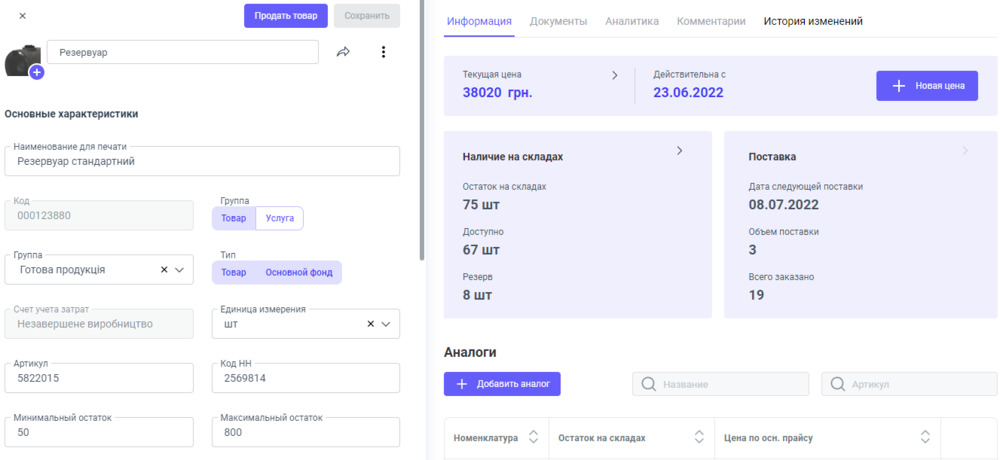Switch to the Документы tab
This screenshot has width=1000, height=460.
point(558,21)
